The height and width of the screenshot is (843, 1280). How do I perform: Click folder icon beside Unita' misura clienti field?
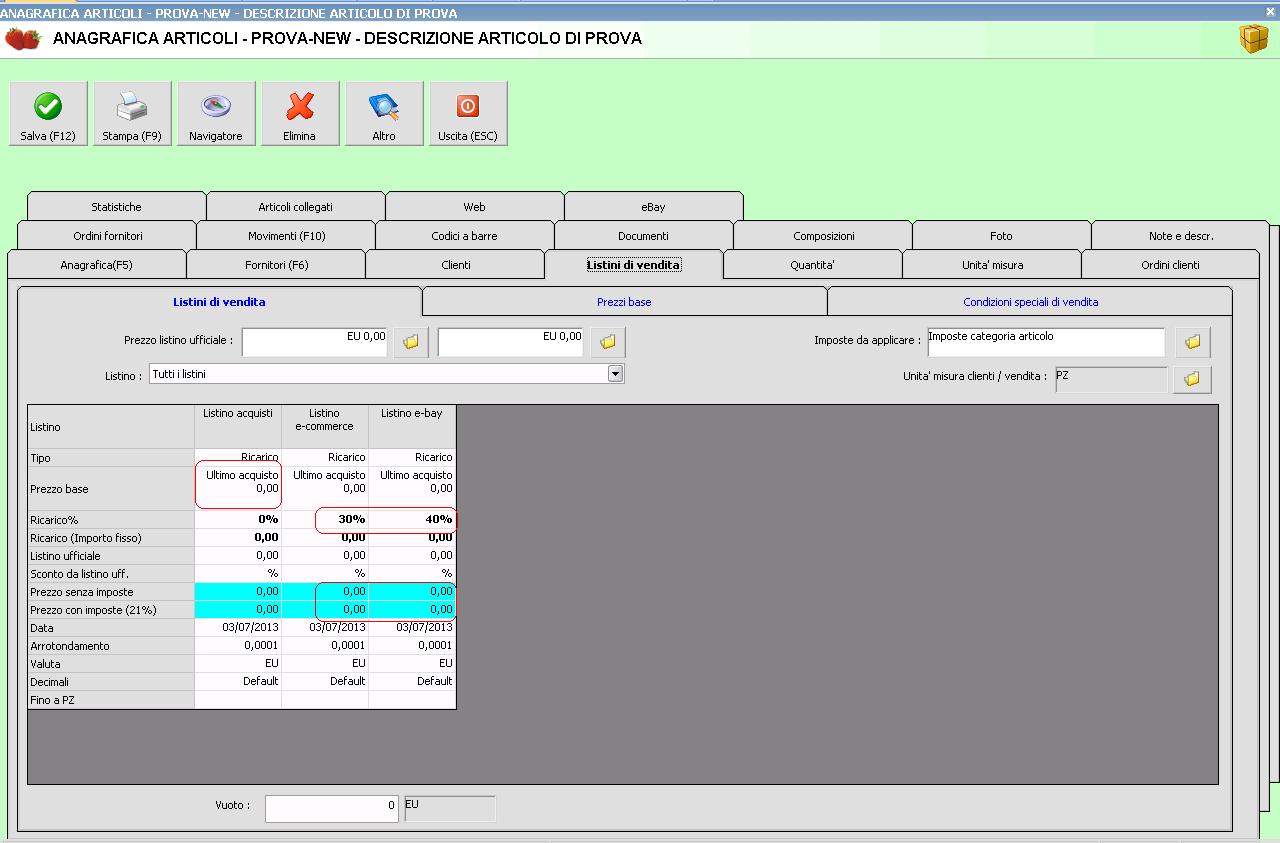click(1192, 379)
